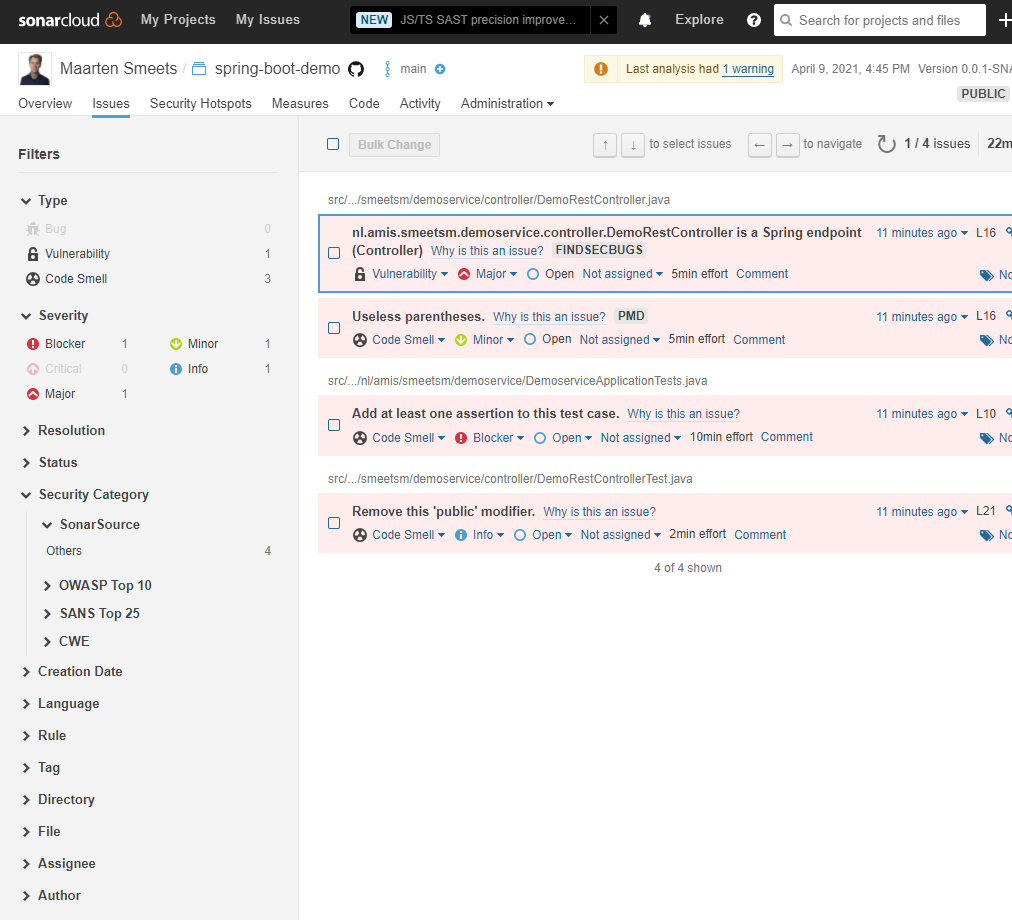The image size is (1012, 920).
Task: Switch to the Security Hotspots tab
Action: point(200,103)
